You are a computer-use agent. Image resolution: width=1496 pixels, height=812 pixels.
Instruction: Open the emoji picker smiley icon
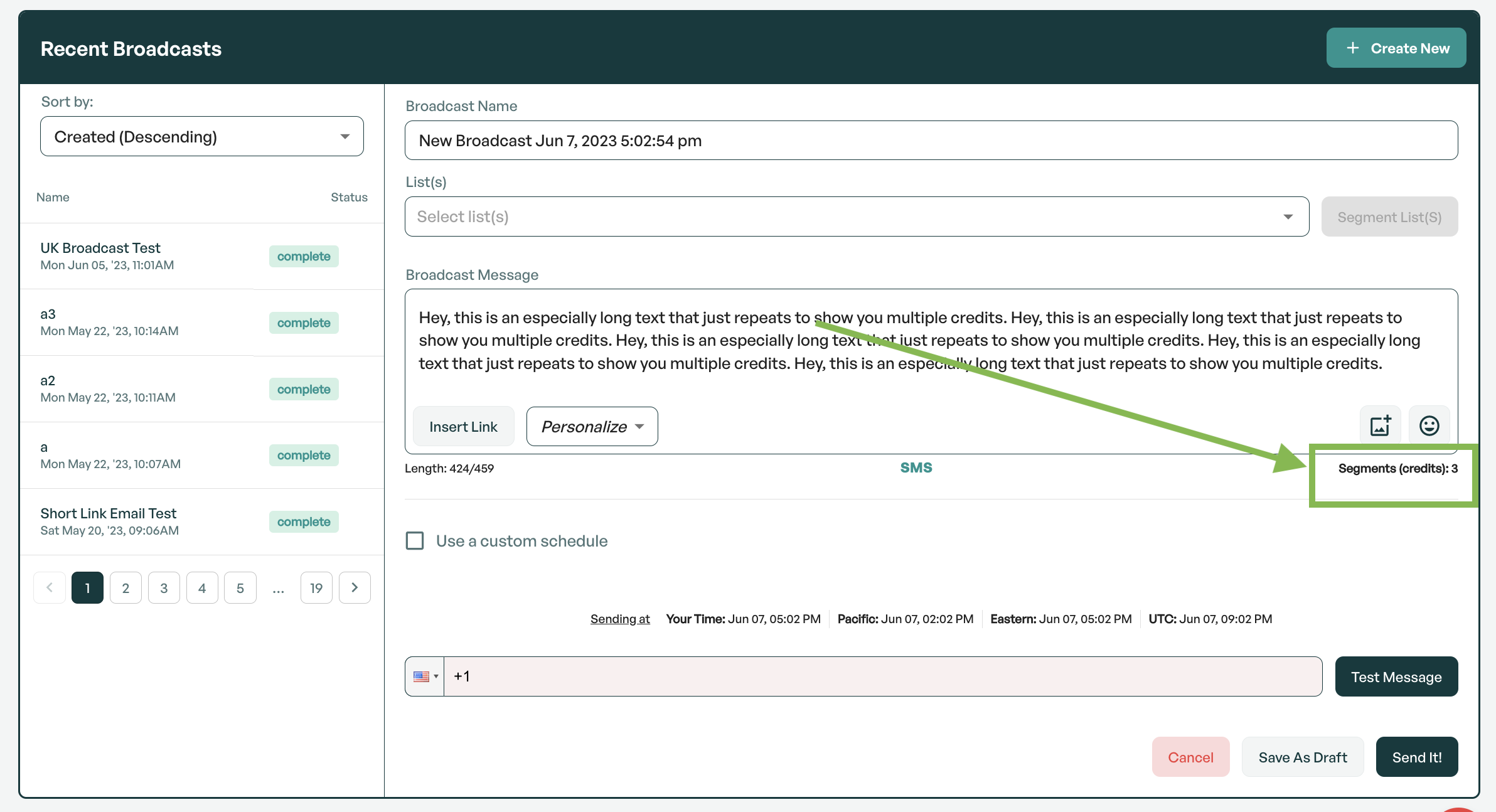pos(1429,426)
